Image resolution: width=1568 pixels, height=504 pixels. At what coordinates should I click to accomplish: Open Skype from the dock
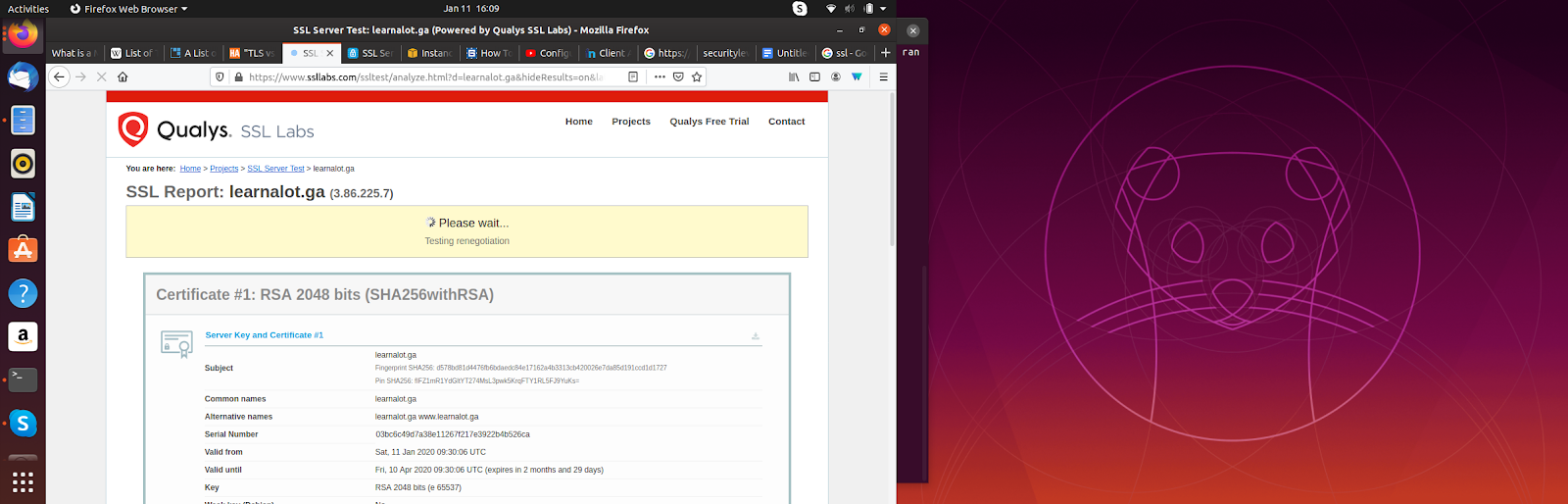click(23, 423)
